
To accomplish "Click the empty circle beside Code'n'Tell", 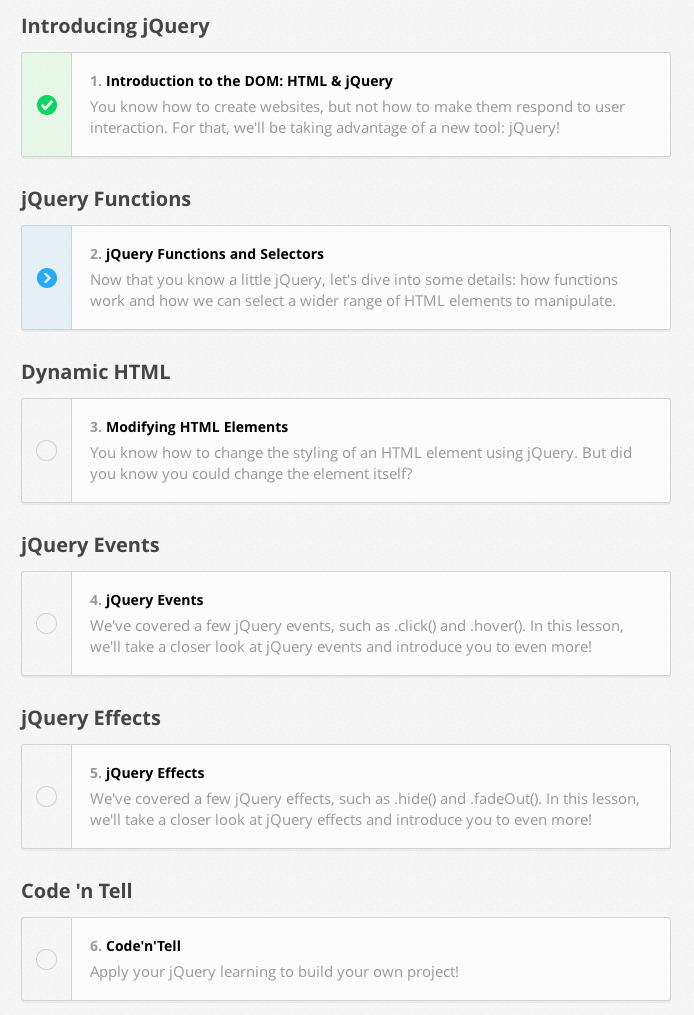I will pyautogui.click(x=46, y=959).
